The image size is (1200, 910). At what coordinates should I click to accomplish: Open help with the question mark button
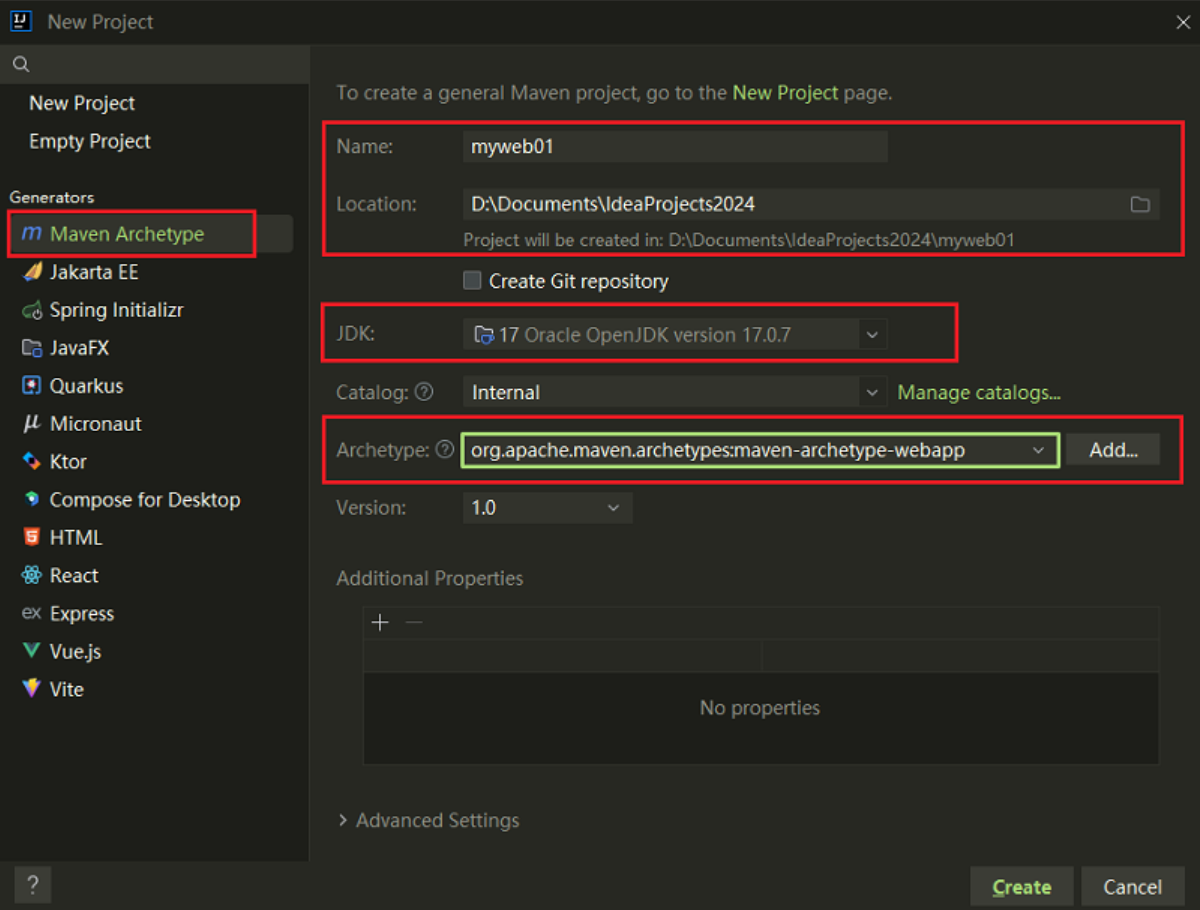(33, 885)
